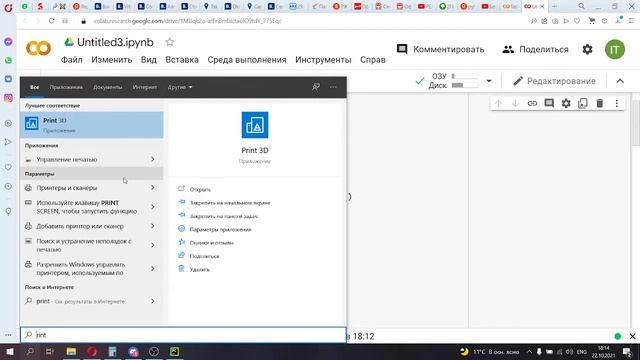Open the Вид menu
This screenshot has height=360, width=640.
tap(149, 60)
